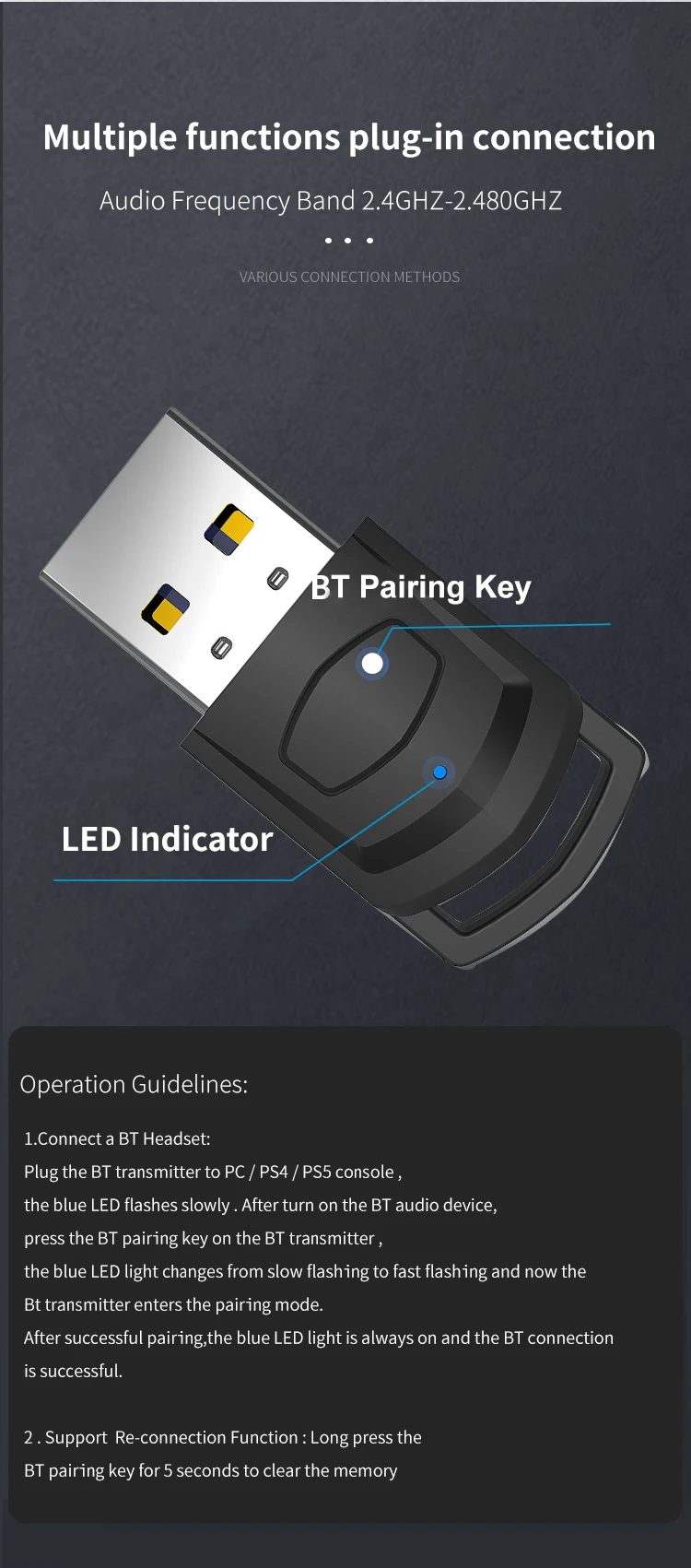Click the lower gold USB contact pin
691x1568 pixels.
pyautogui.click(x=166, y=609)
